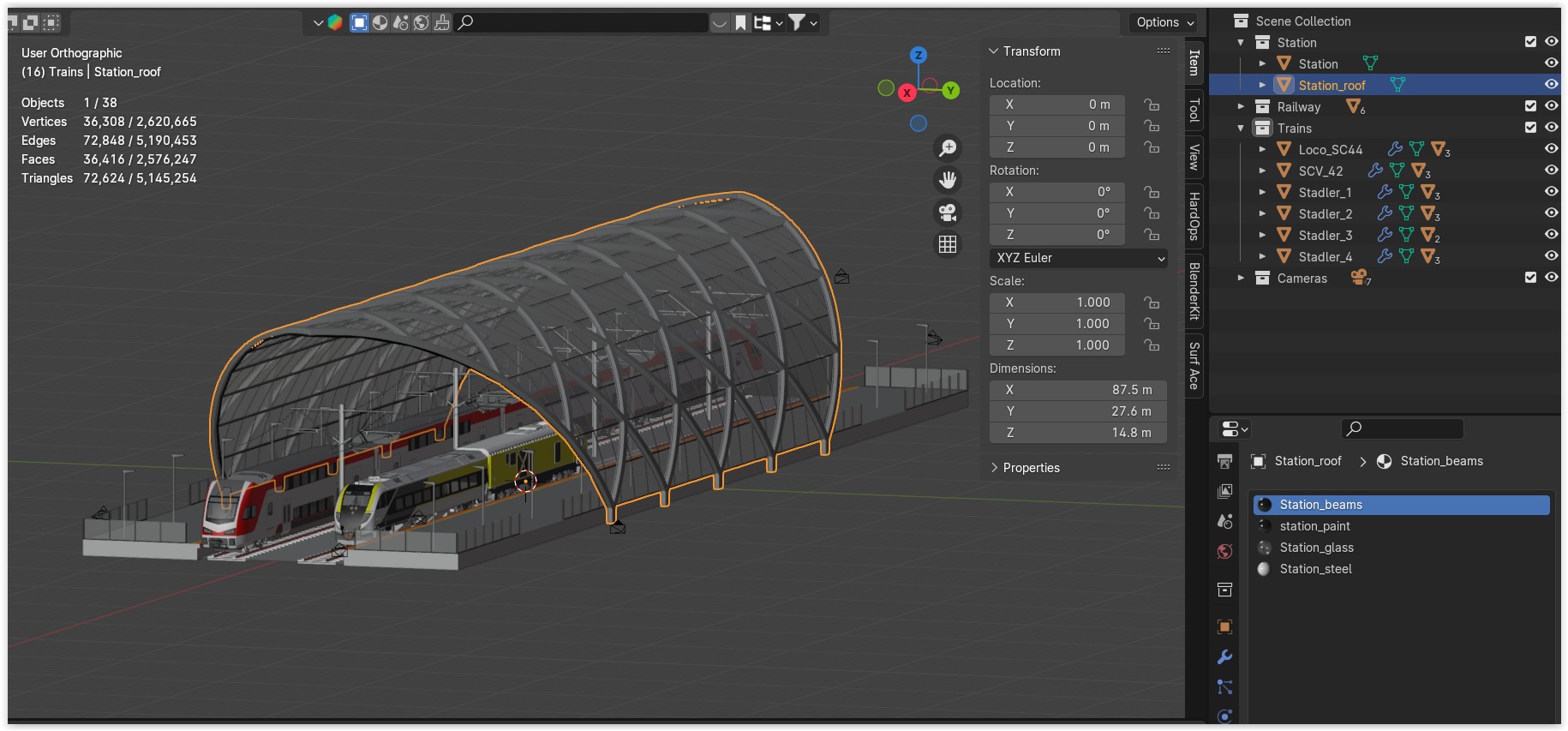The height and width of the screenshot is (731, 1568).
Task: Select the station_paint material slot
Action: coord(1401,526)
